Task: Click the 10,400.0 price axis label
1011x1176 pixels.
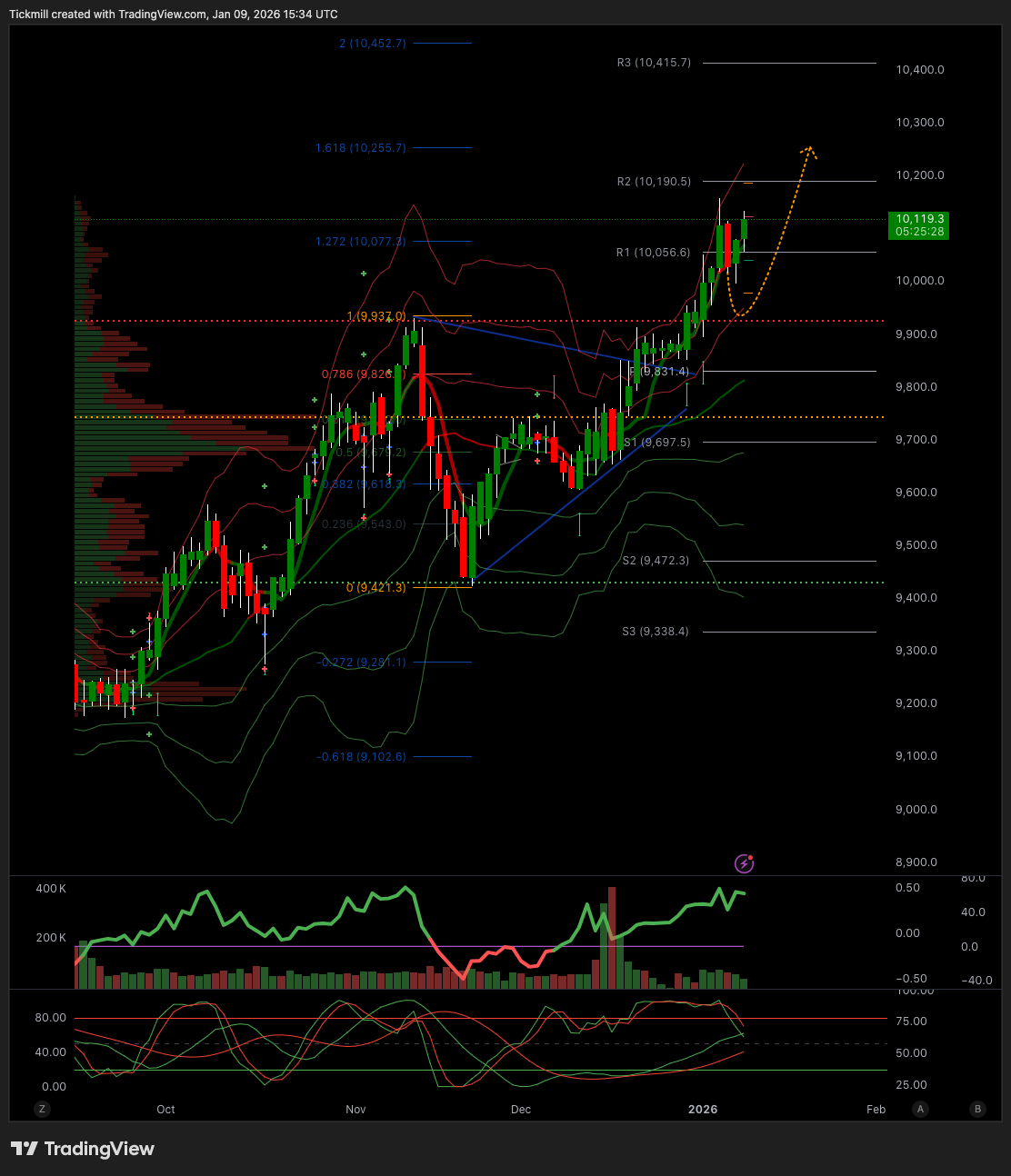Action: [919, 68]
